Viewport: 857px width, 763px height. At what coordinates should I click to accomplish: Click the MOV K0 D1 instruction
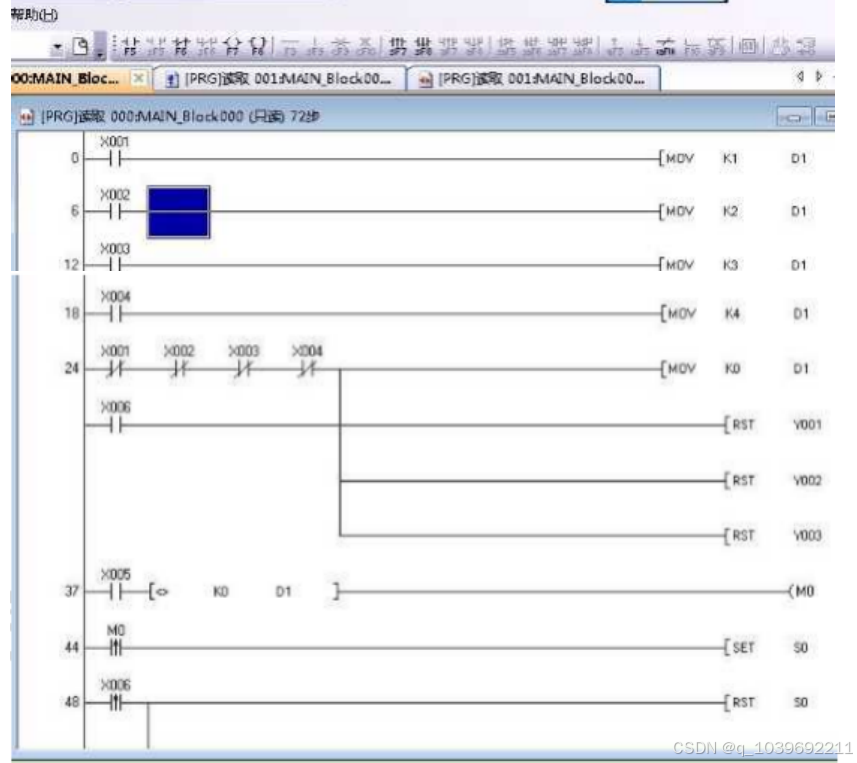tap(735, 368)
